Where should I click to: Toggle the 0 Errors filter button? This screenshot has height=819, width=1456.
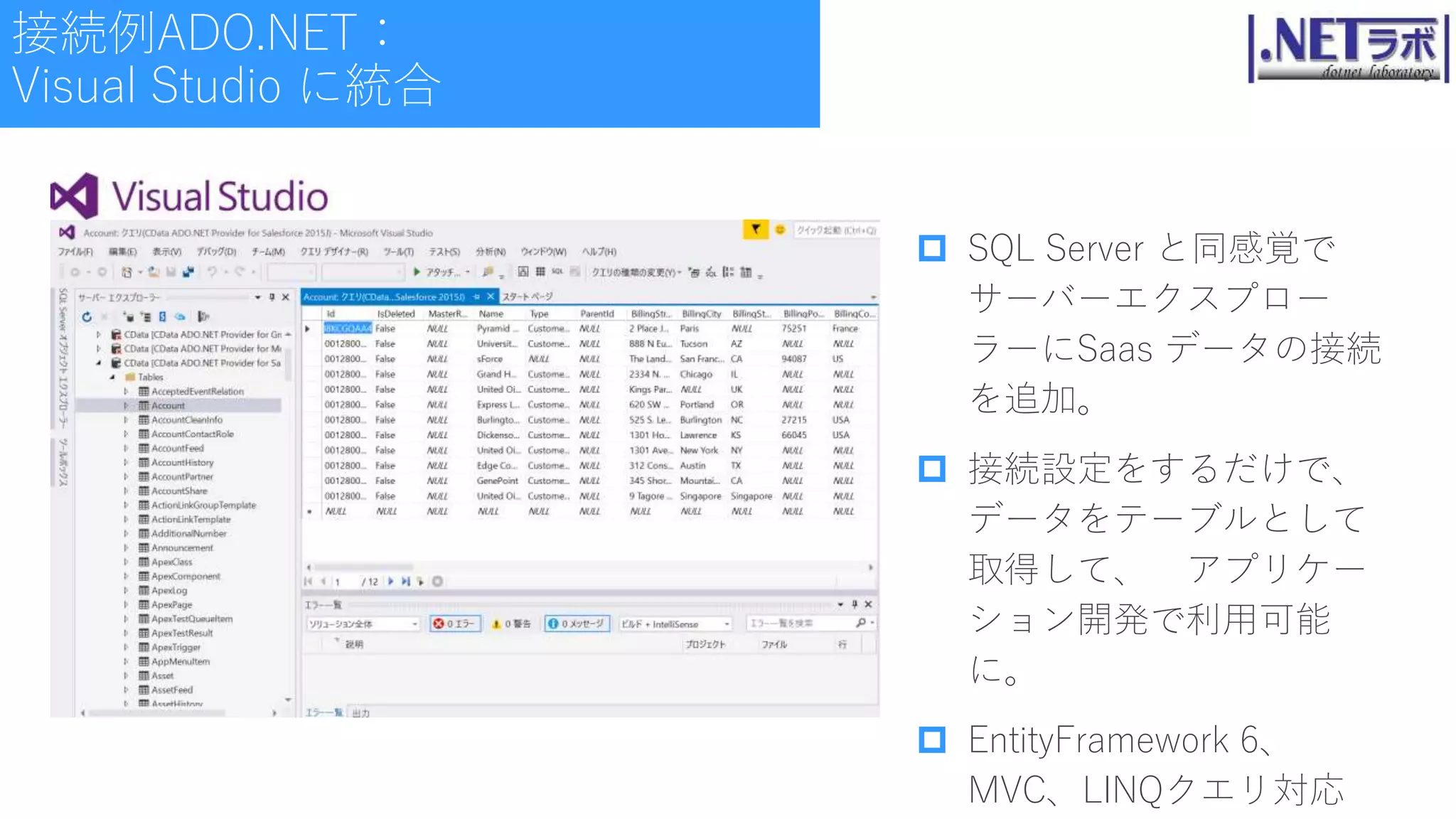[455, 623]
